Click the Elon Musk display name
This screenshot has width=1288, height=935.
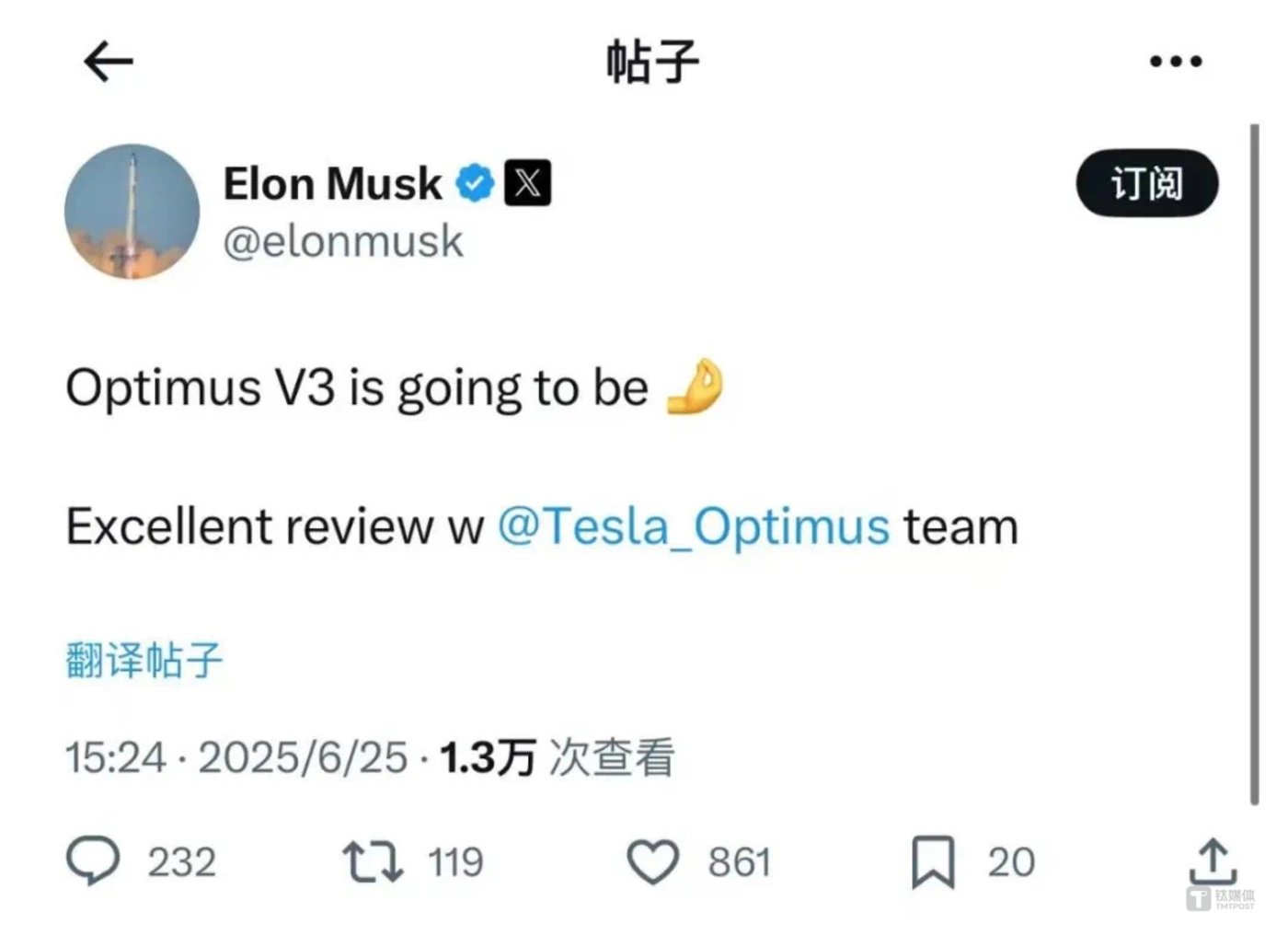pyautogui.click(x=332, y=184)
